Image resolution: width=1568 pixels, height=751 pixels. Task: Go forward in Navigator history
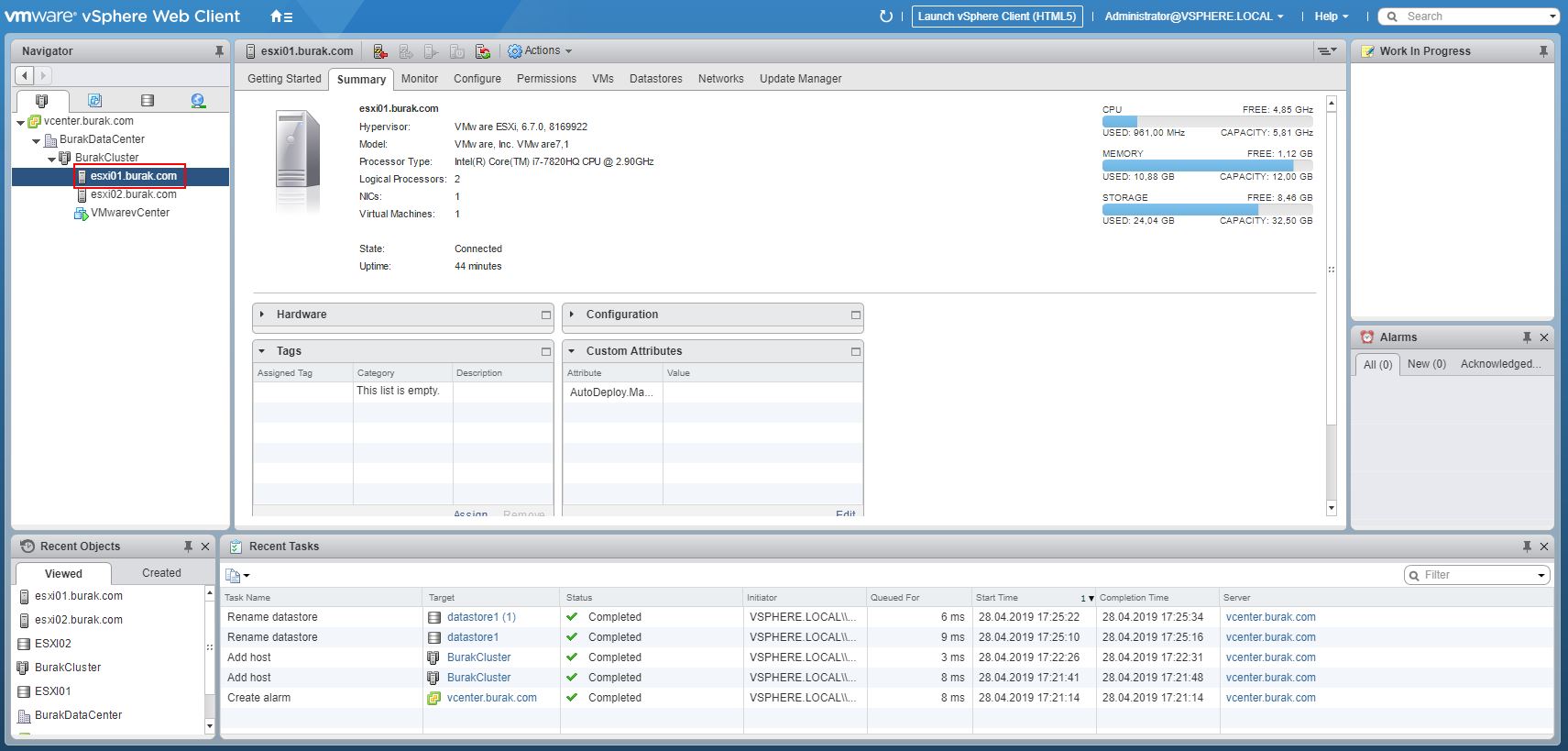[42, 75]
